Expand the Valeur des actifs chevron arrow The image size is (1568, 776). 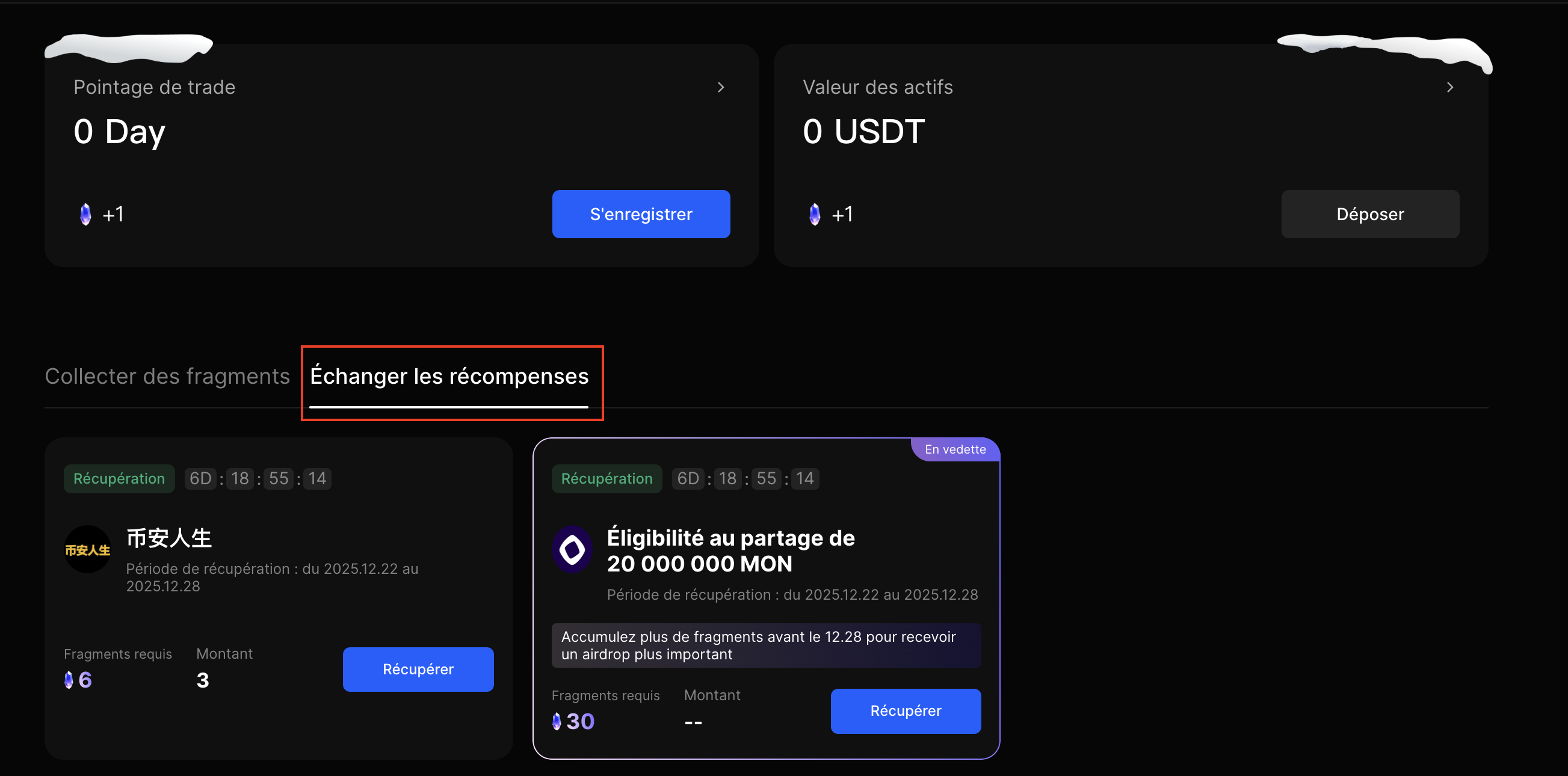1449,87
